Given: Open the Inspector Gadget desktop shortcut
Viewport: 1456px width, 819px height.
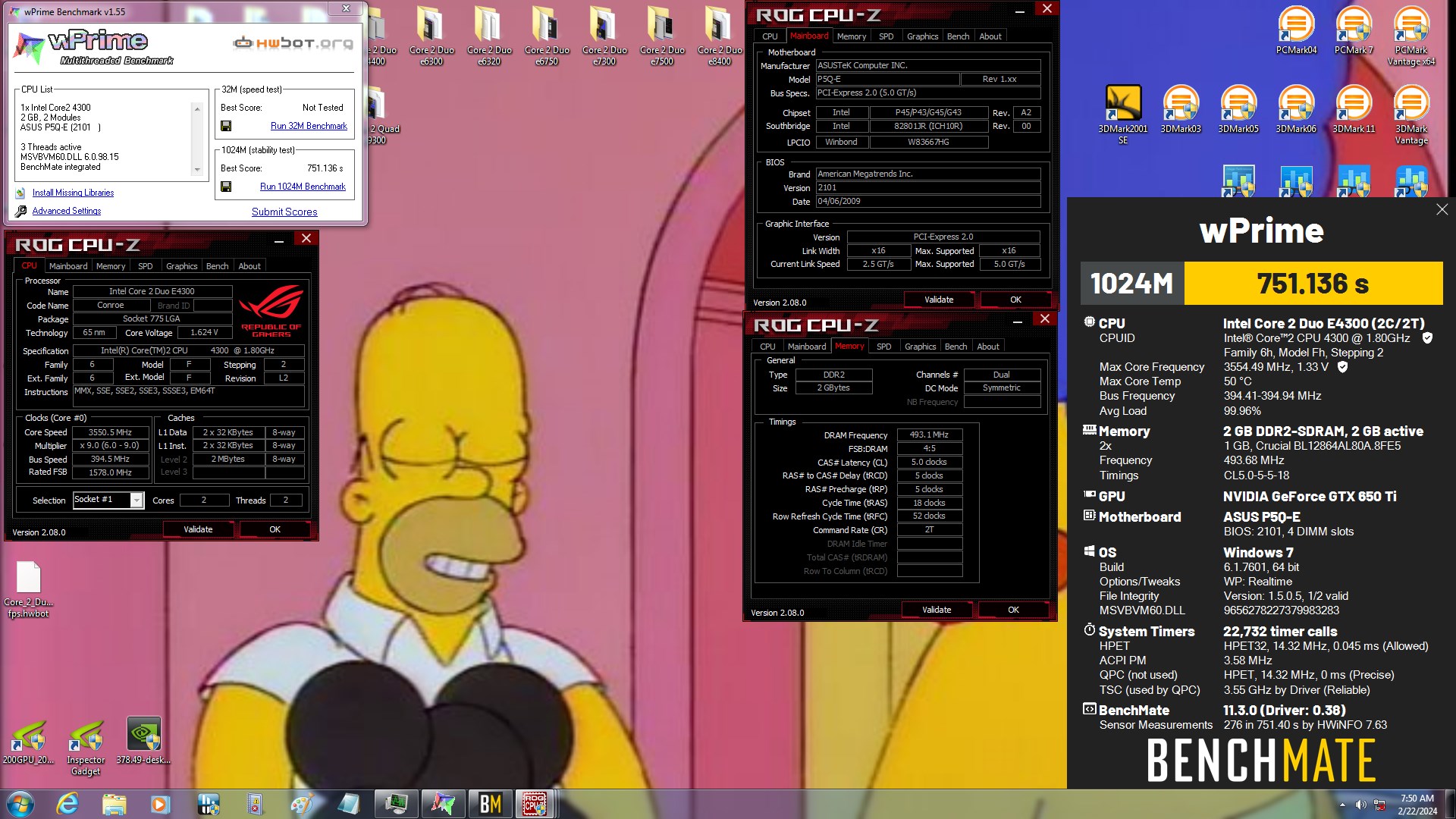Looking at the screenshot, I should coord(86,746).
